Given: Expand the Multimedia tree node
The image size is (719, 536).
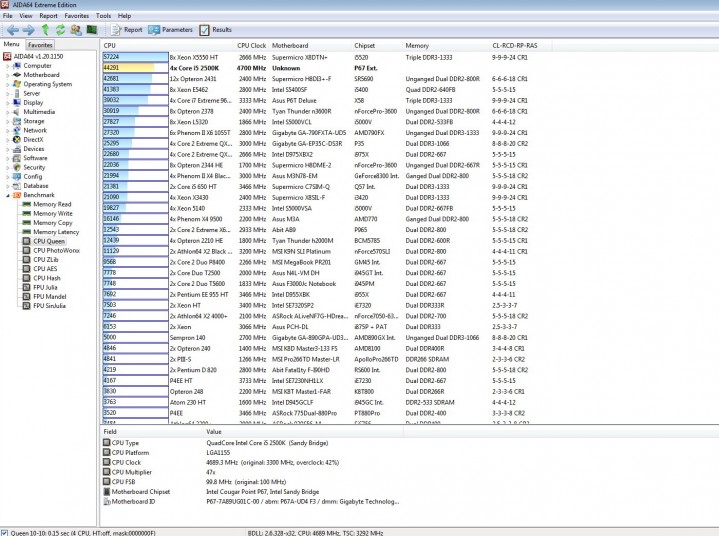Looking at the screenshot, I should [7, 112].
